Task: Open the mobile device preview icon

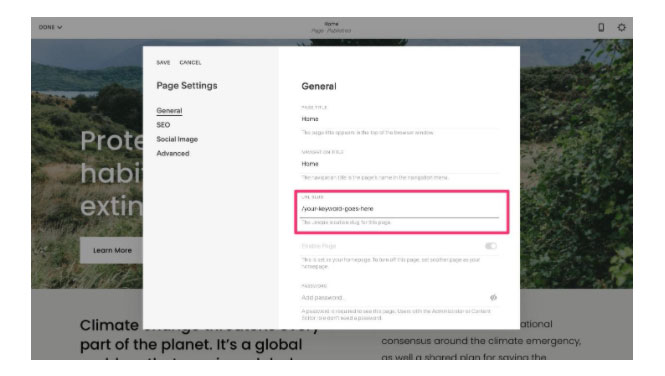Action: (x=601, y=27)
